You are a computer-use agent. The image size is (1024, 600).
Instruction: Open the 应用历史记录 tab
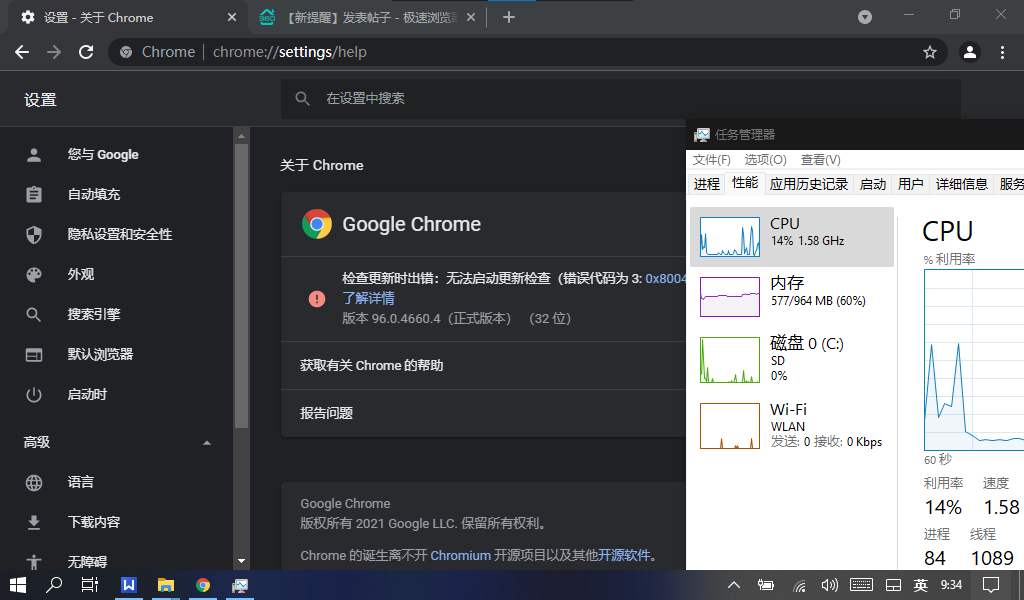[808, 184]
